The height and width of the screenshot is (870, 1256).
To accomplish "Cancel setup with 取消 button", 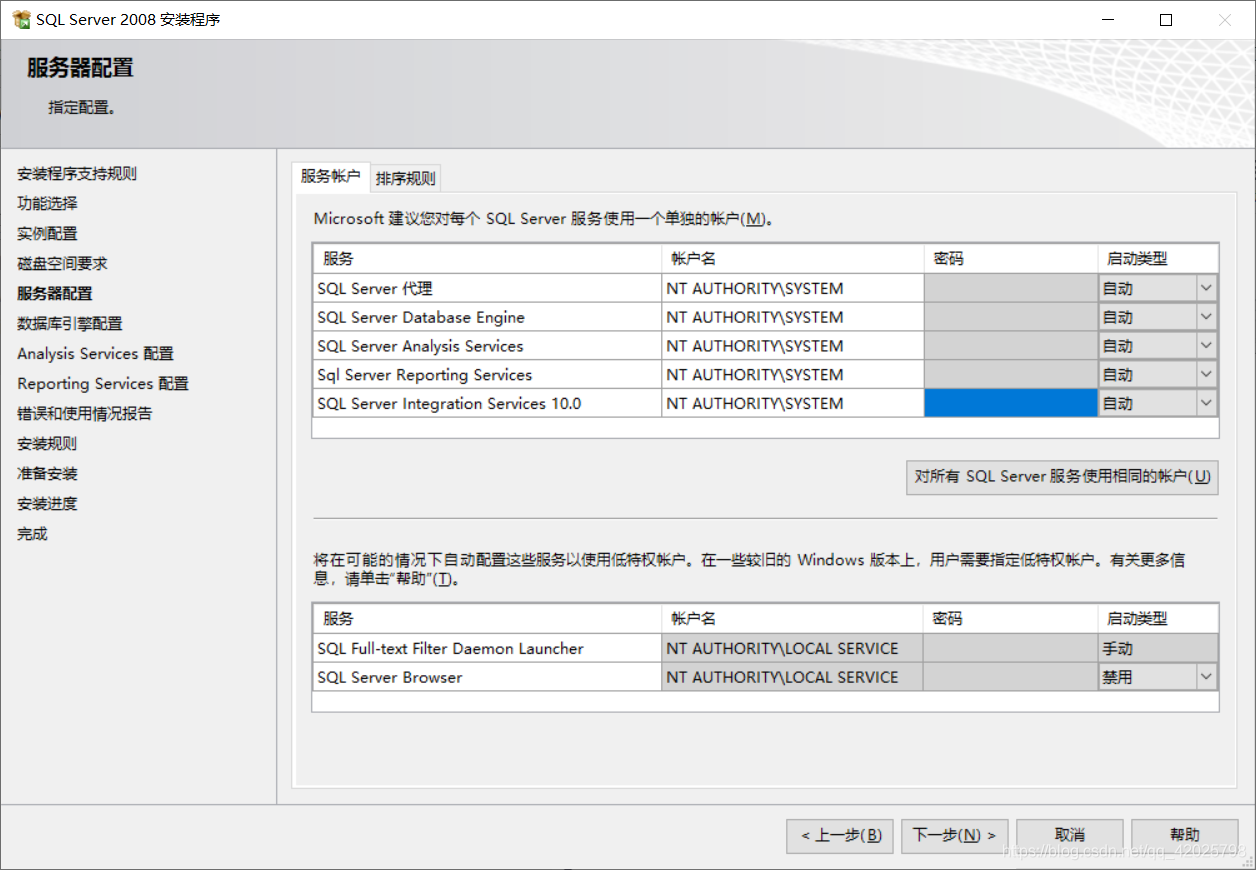I will coord(1070,835).
